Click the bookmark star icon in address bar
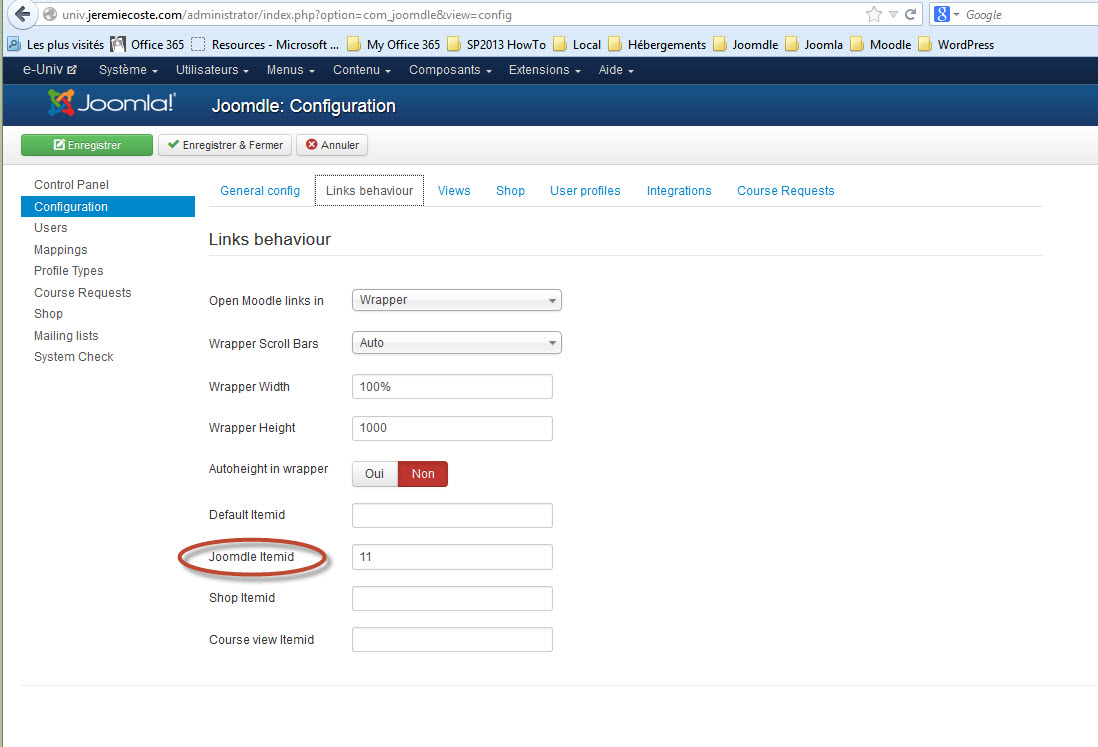Viewport: 1098px width, 747px height. (x=873, y=15)
